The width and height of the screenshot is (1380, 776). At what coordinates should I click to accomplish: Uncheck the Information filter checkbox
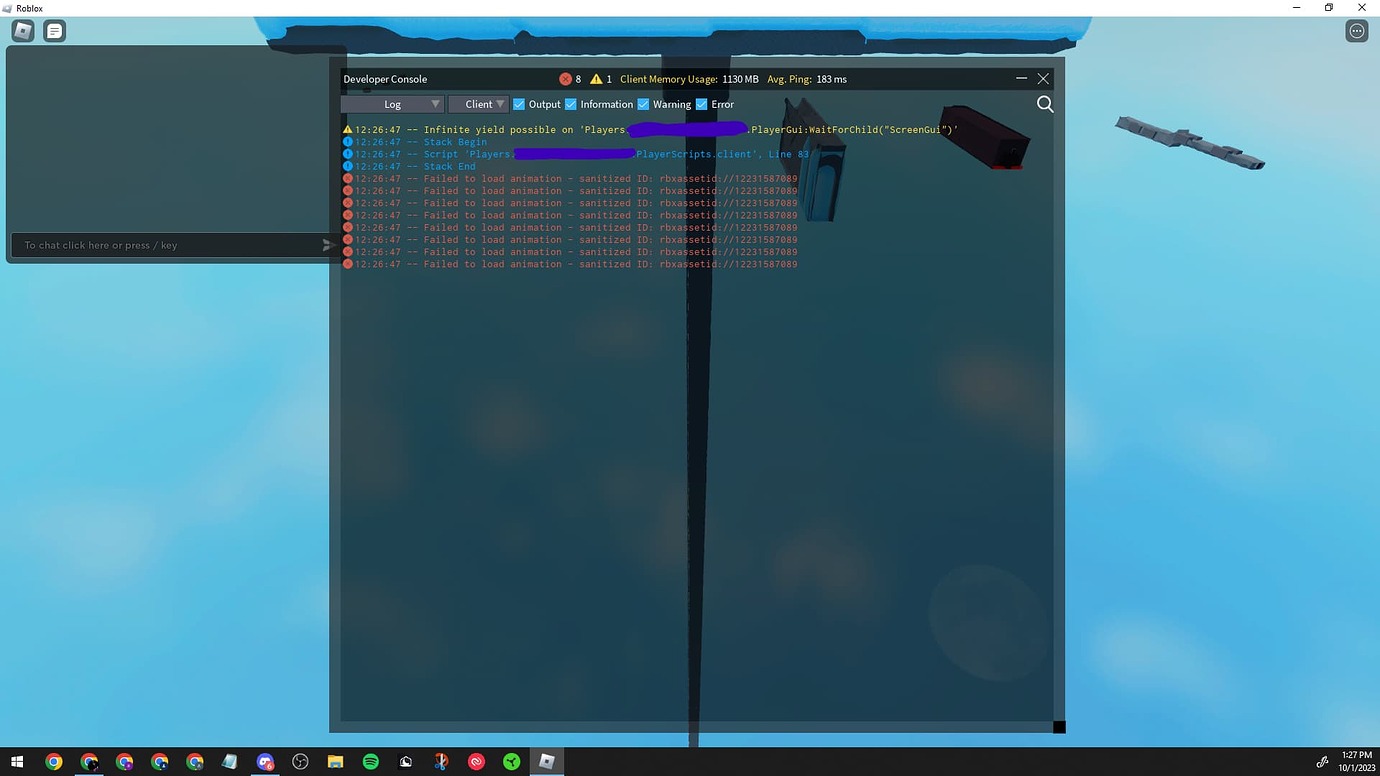tap(571, 104)
